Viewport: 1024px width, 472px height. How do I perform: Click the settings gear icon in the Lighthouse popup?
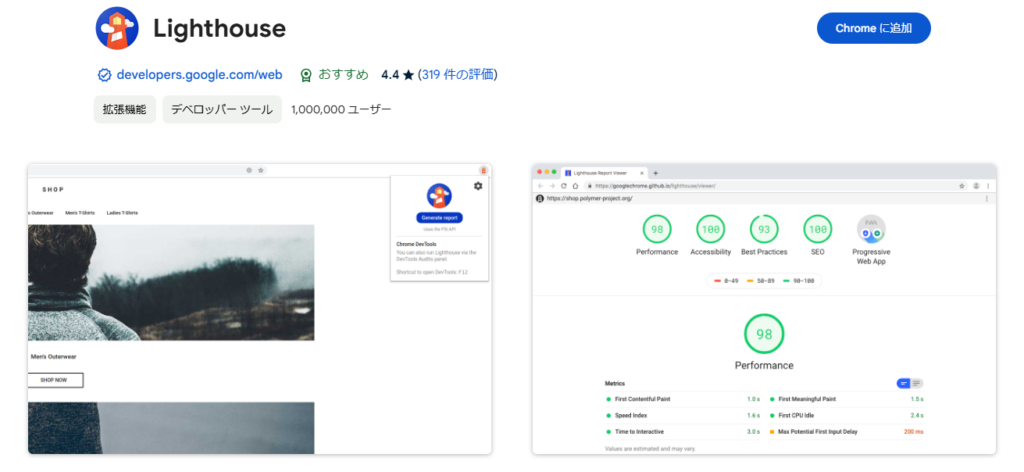tap(478, 186)
